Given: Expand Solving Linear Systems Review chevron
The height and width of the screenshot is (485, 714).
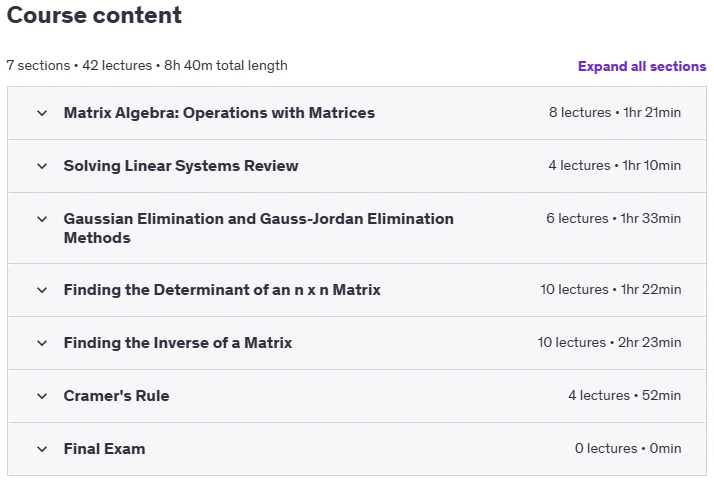Looking at the screenshot, I should (x=42, y=166).
